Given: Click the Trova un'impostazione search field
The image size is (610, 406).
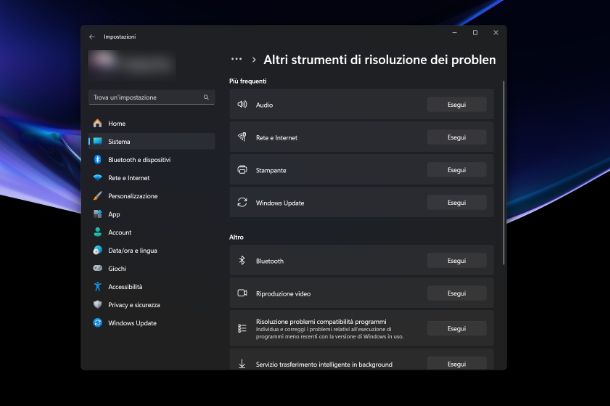Looking at the screenshot, I should [x=146, y=98].
